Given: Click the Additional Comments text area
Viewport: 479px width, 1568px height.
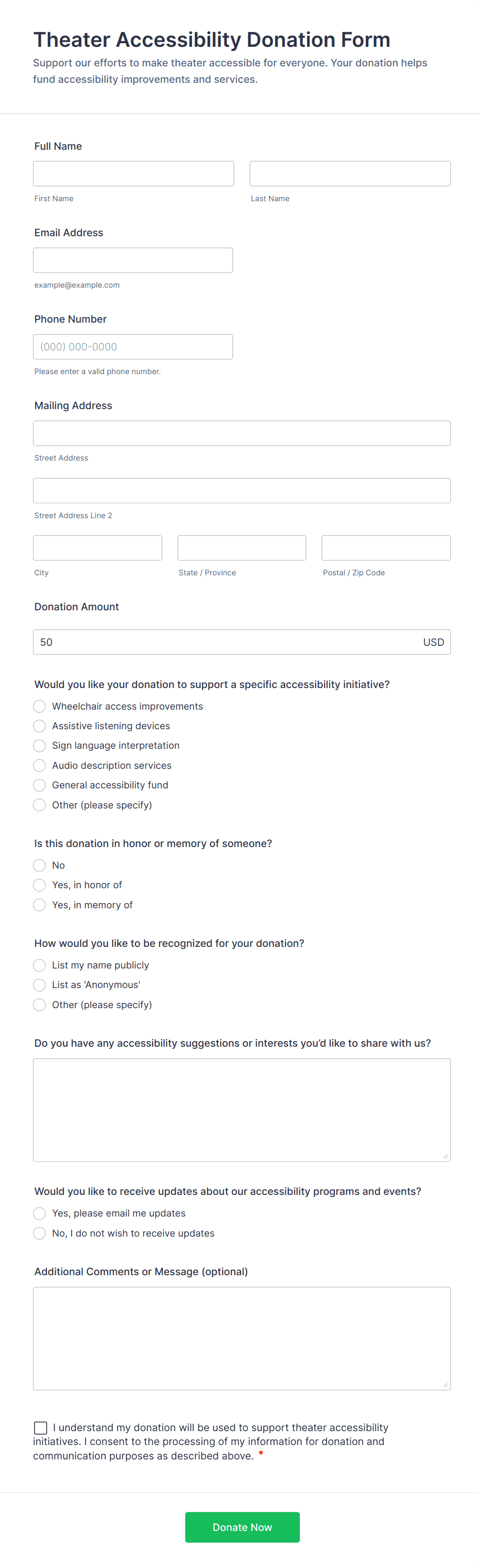Looking at the screenshot, I should (242, 1338).
